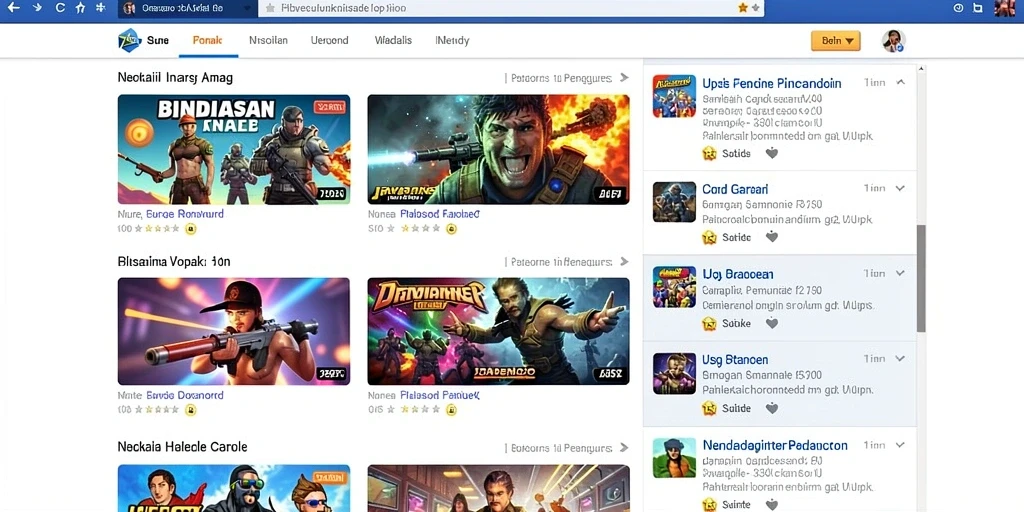Image resolution: width=1024 pixels, height=512 pixels.
Task: Click the sidebar vertical scrollbar thumb
Action: (x=921, y=279)
